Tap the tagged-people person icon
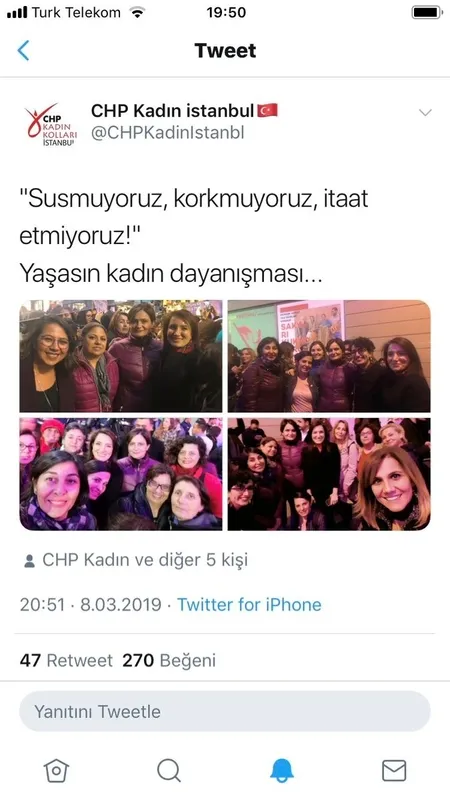 click(x=30, y=561)
